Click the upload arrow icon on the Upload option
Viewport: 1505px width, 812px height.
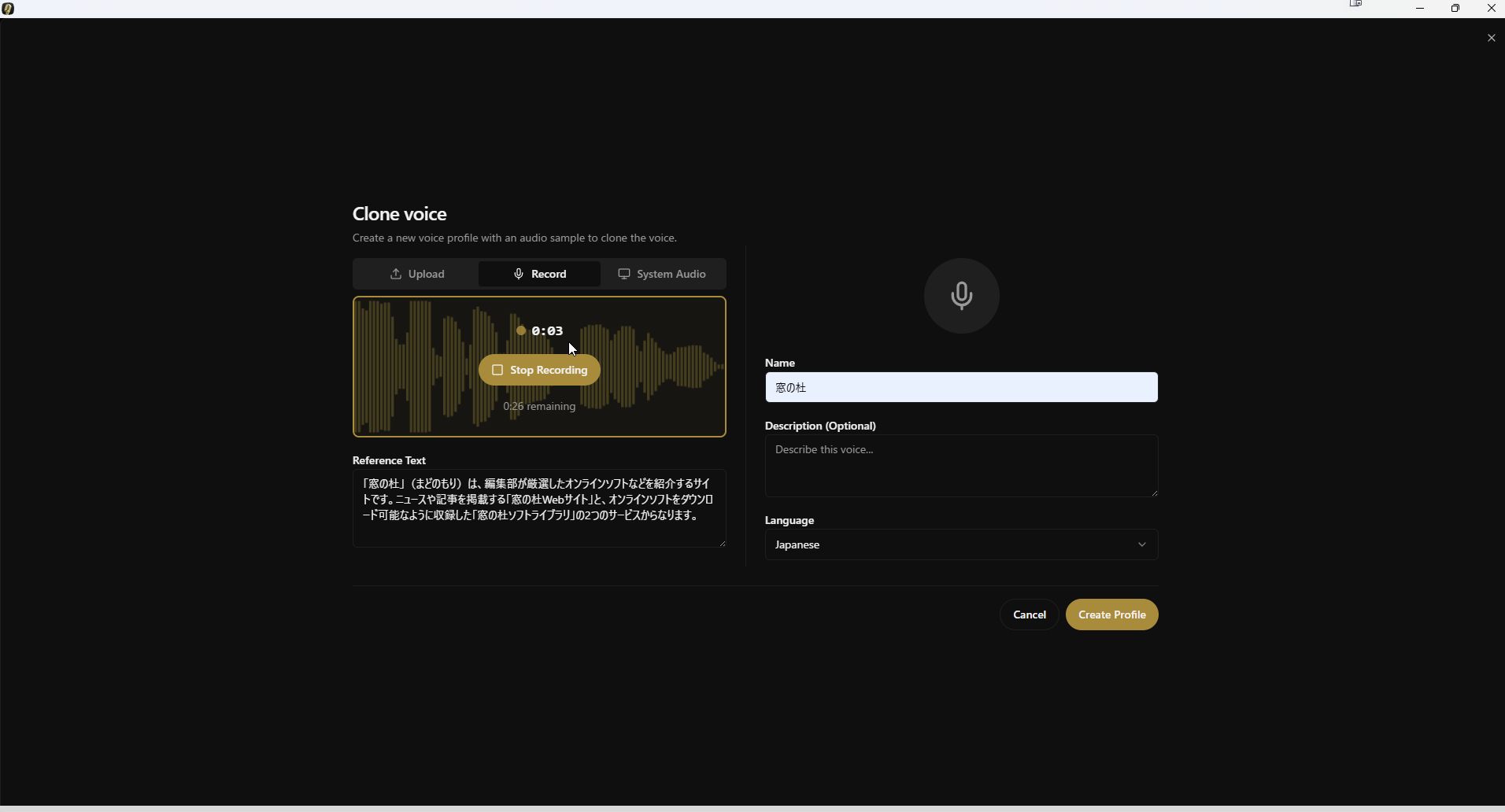(398, 273)
